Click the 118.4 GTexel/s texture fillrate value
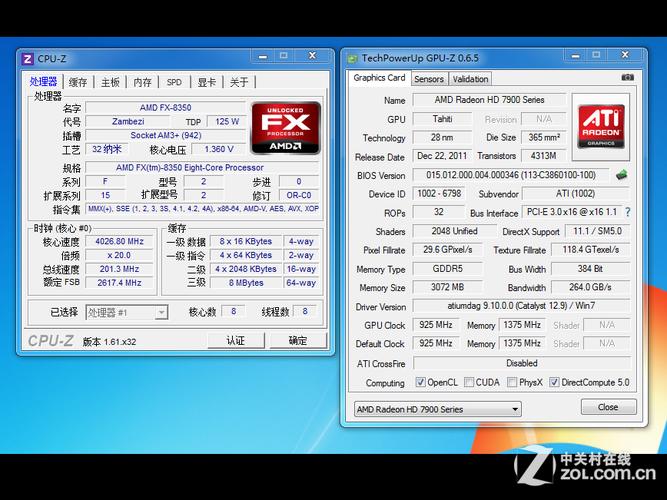Viewport: 667px width, 500px height. coord(590,250)
